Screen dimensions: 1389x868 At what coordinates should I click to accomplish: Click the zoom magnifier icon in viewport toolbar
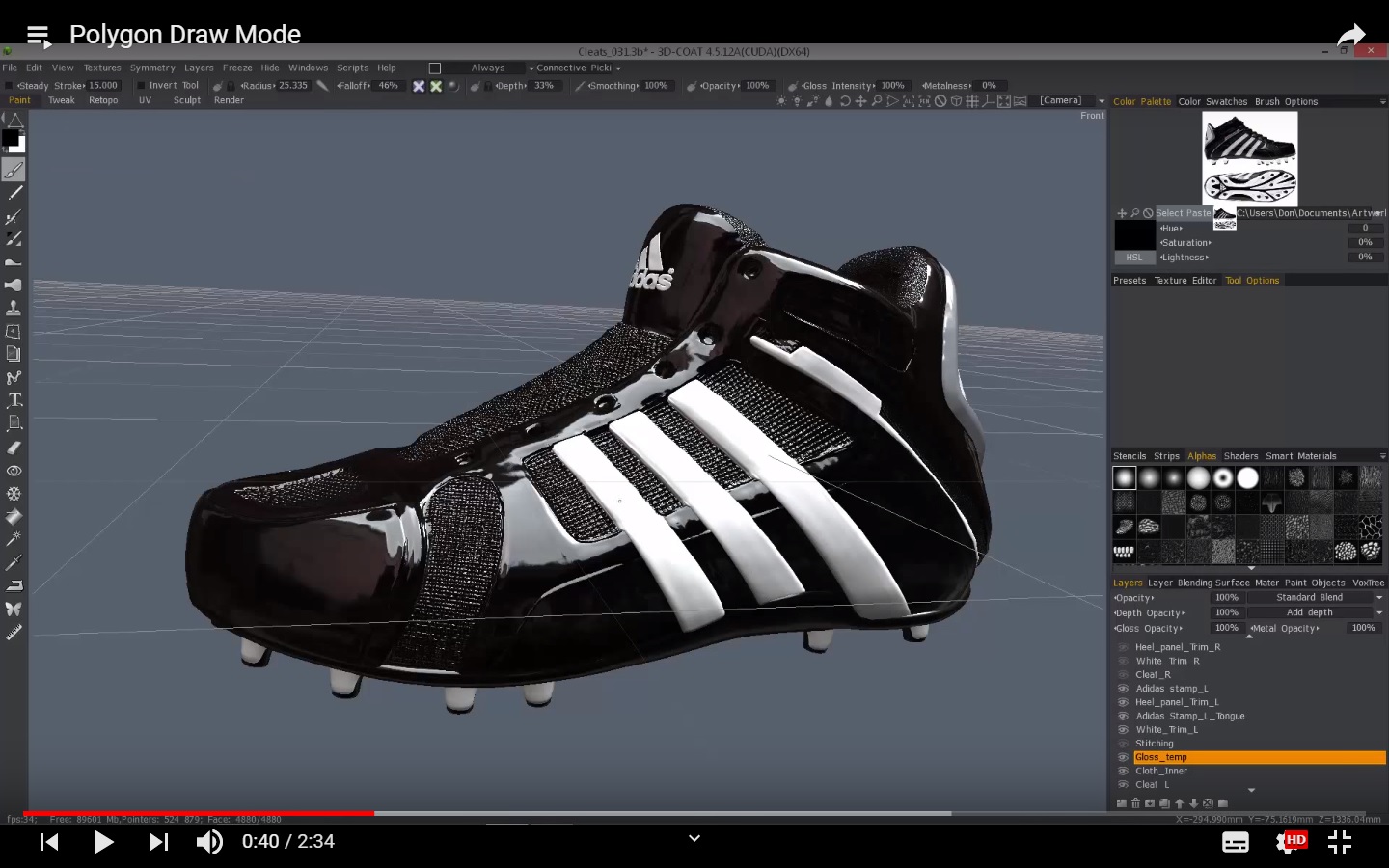point(877,101)
